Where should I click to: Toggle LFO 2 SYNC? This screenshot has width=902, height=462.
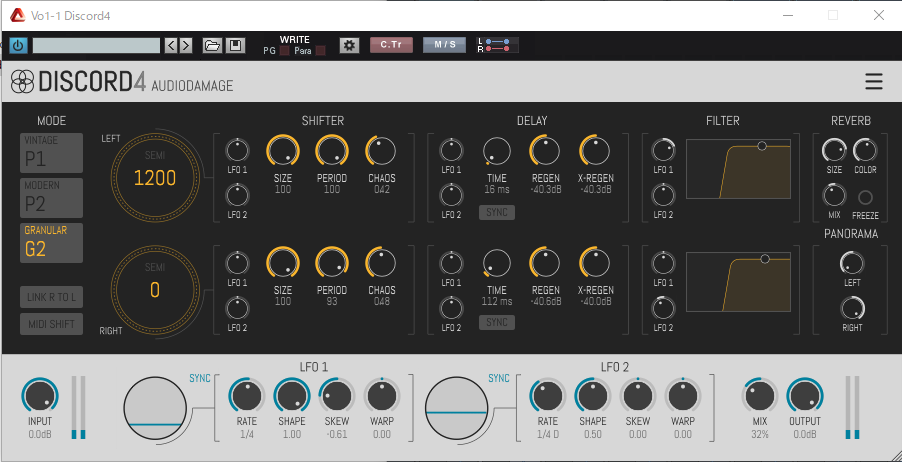point(499,378)
